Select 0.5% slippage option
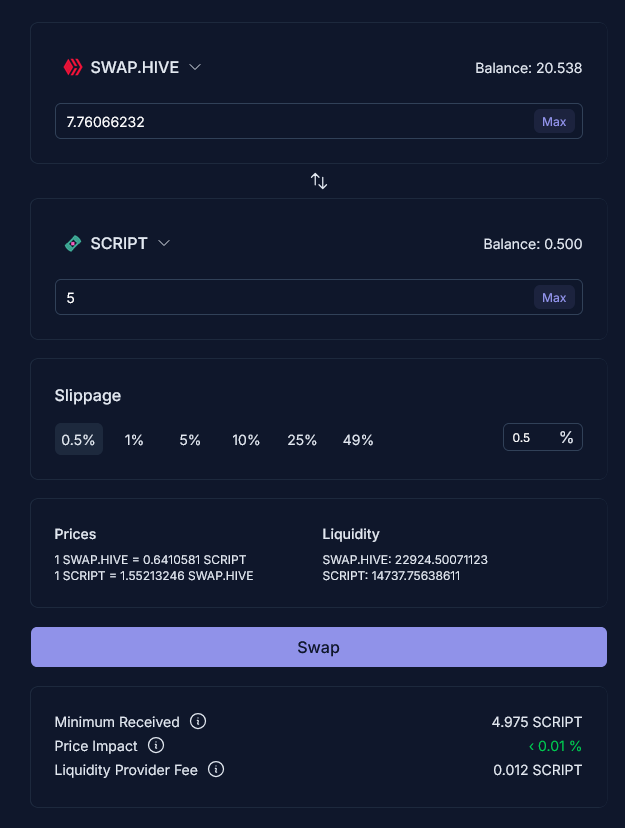This screenshot has height=828, width=625. (78, 440)
